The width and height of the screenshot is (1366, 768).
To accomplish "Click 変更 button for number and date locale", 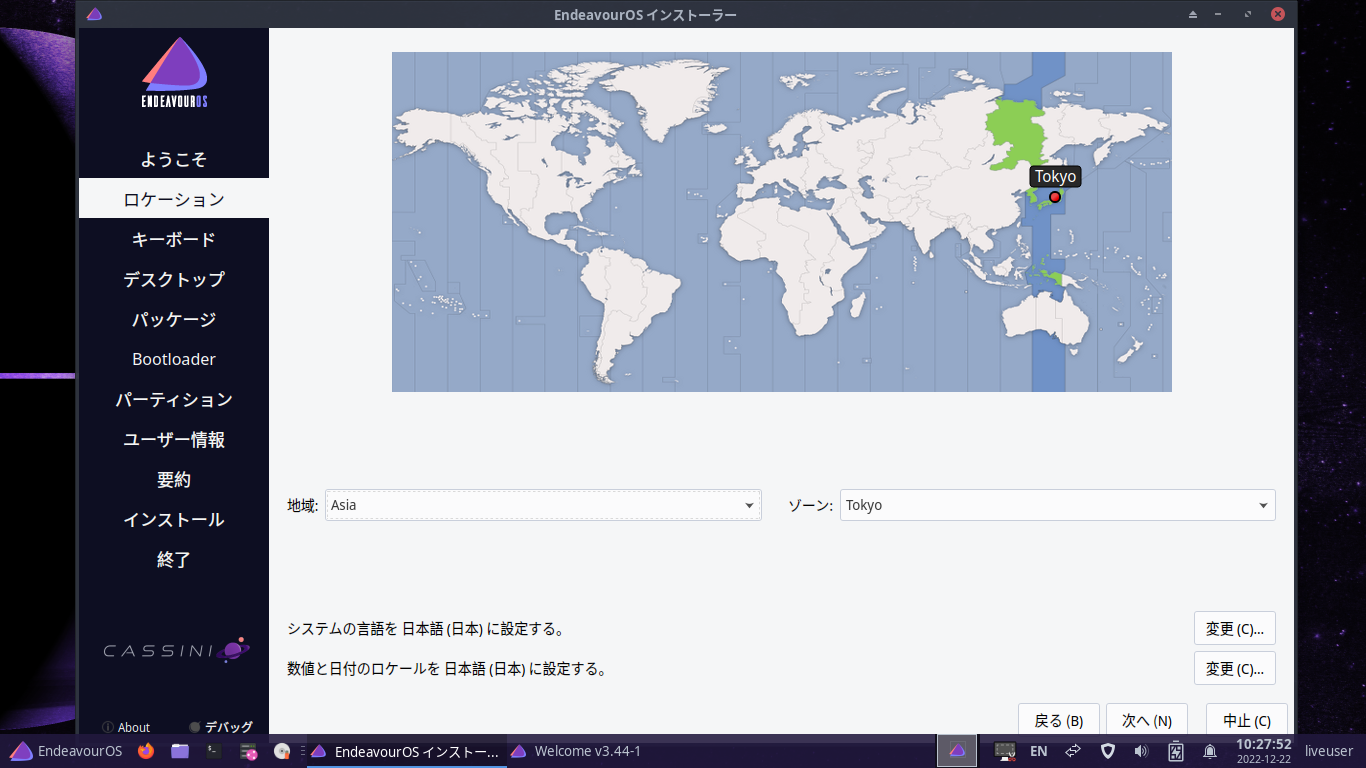I will click(1235, 668).
